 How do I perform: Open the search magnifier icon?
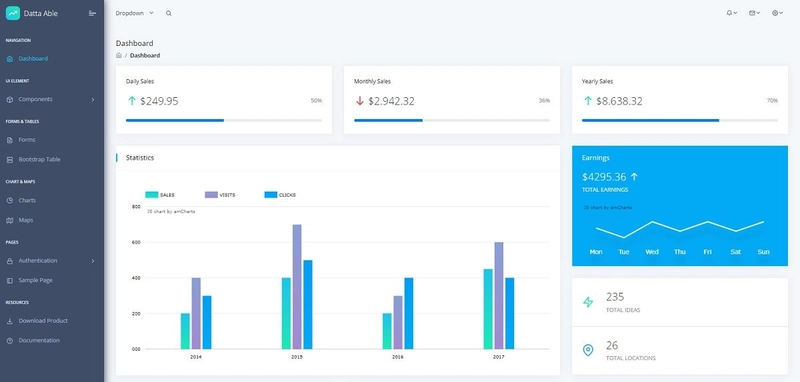[169, 13]
